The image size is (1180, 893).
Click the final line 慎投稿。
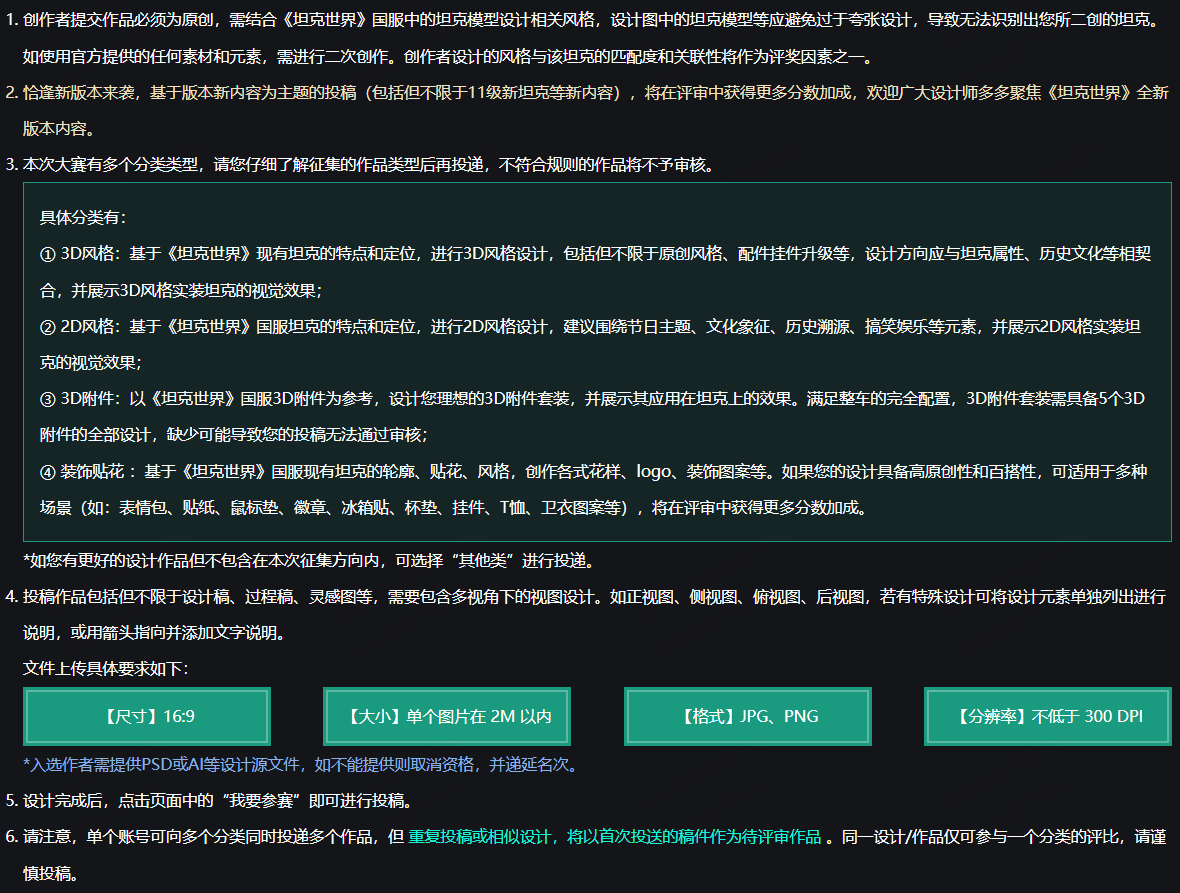(51, 873)
